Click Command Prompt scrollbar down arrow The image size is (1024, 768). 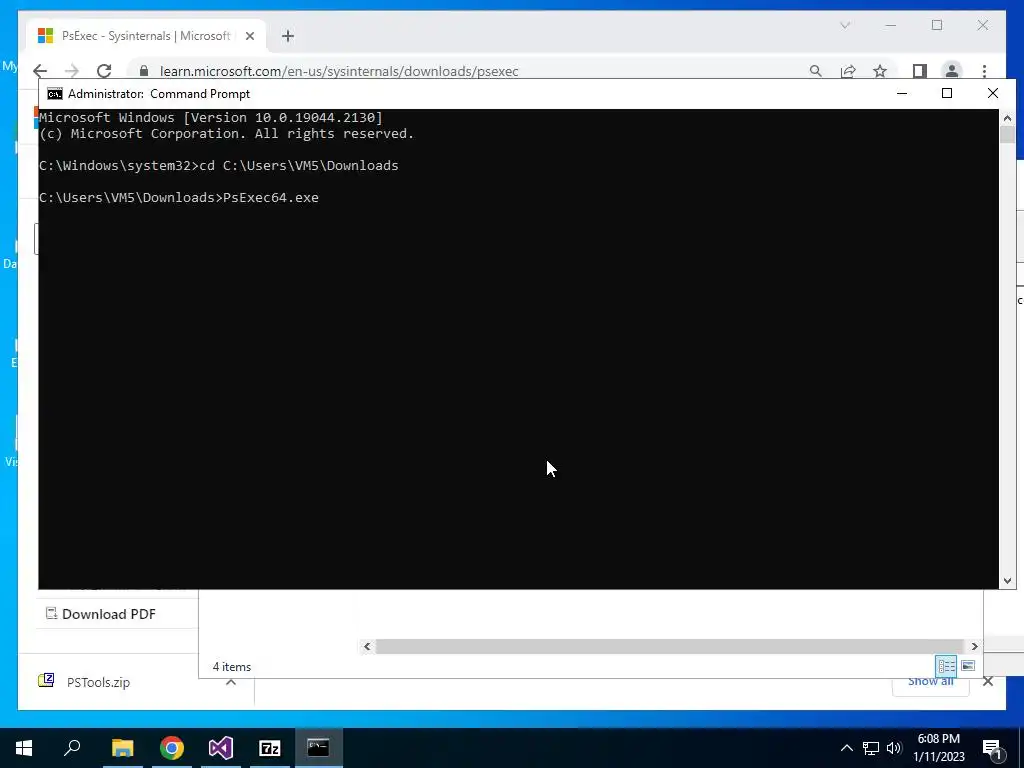[x=1007, y=580]
